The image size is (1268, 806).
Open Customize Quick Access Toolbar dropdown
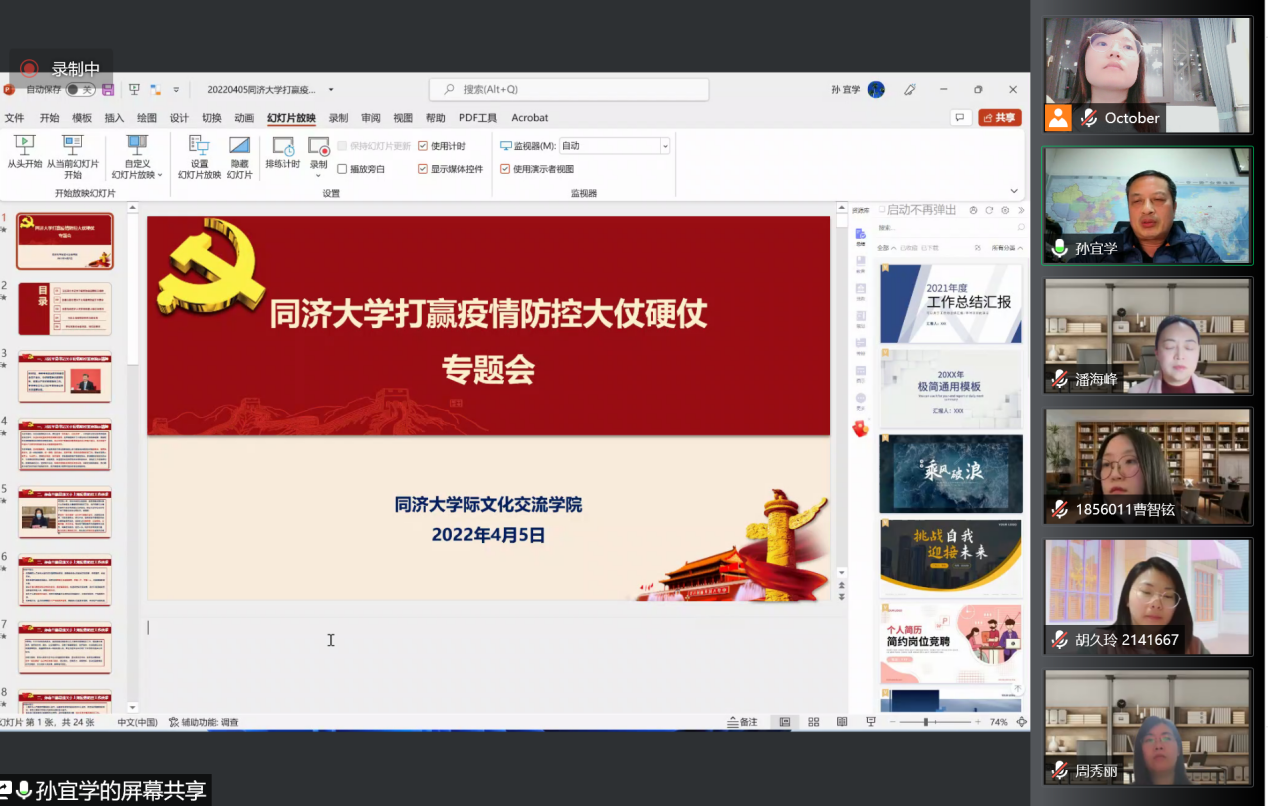[176, 90]
